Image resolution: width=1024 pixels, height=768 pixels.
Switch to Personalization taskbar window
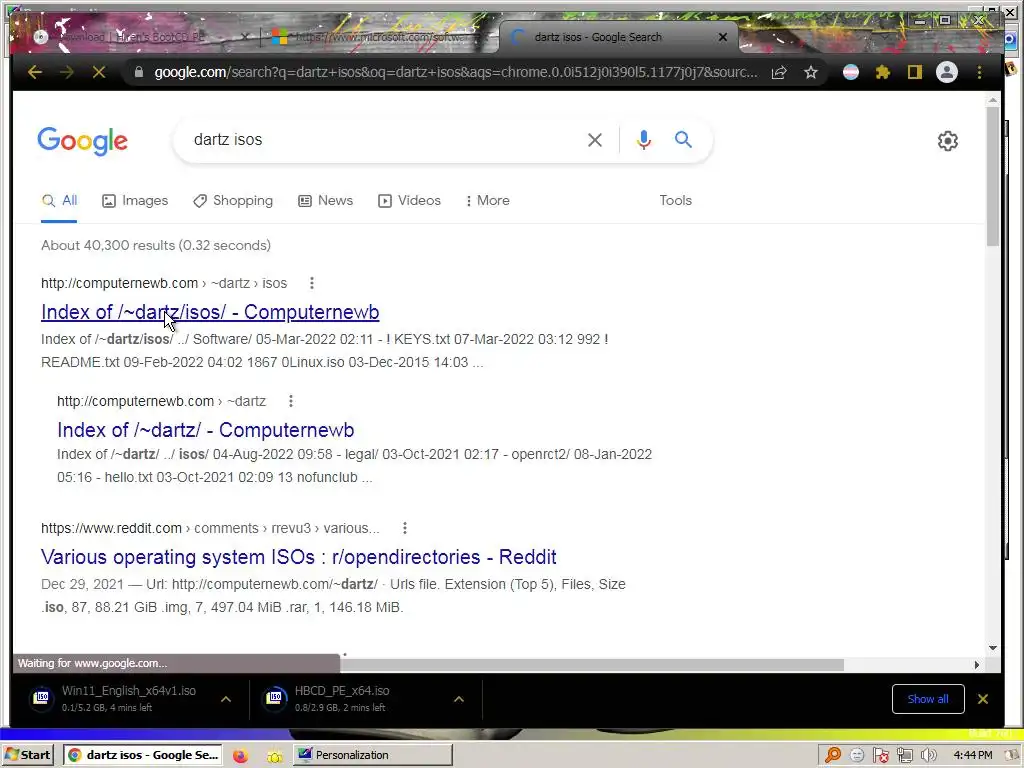click(372, 755)
